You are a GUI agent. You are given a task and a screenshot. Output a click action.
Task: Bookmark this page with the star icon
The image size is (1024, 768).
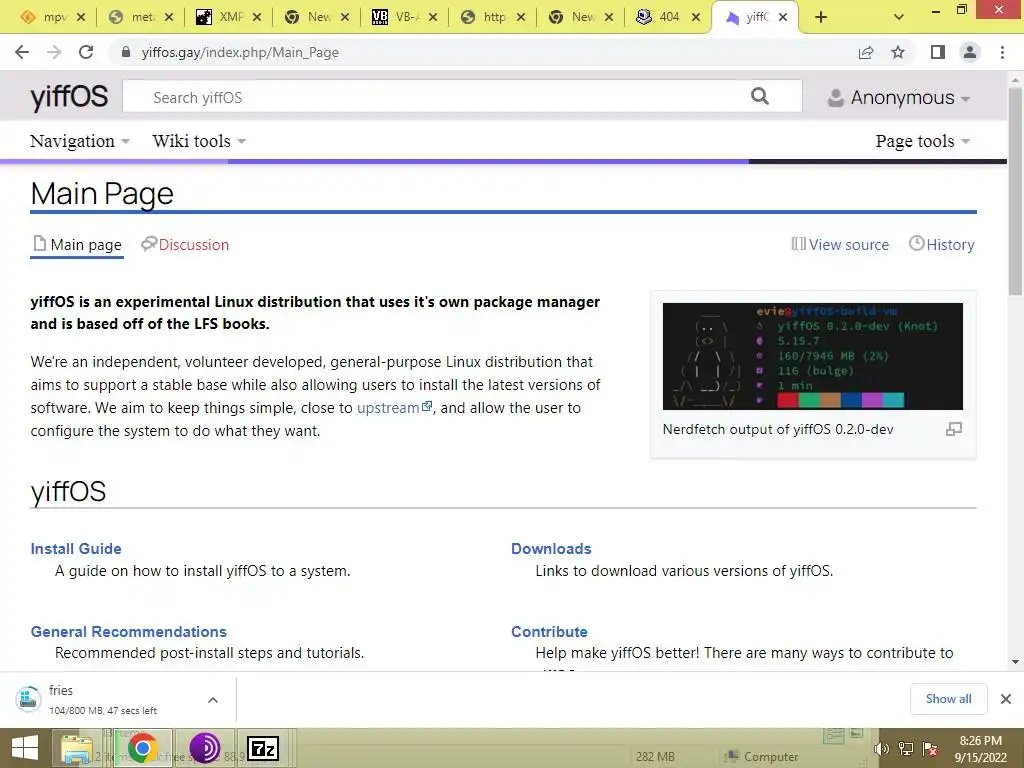[898, 52]
